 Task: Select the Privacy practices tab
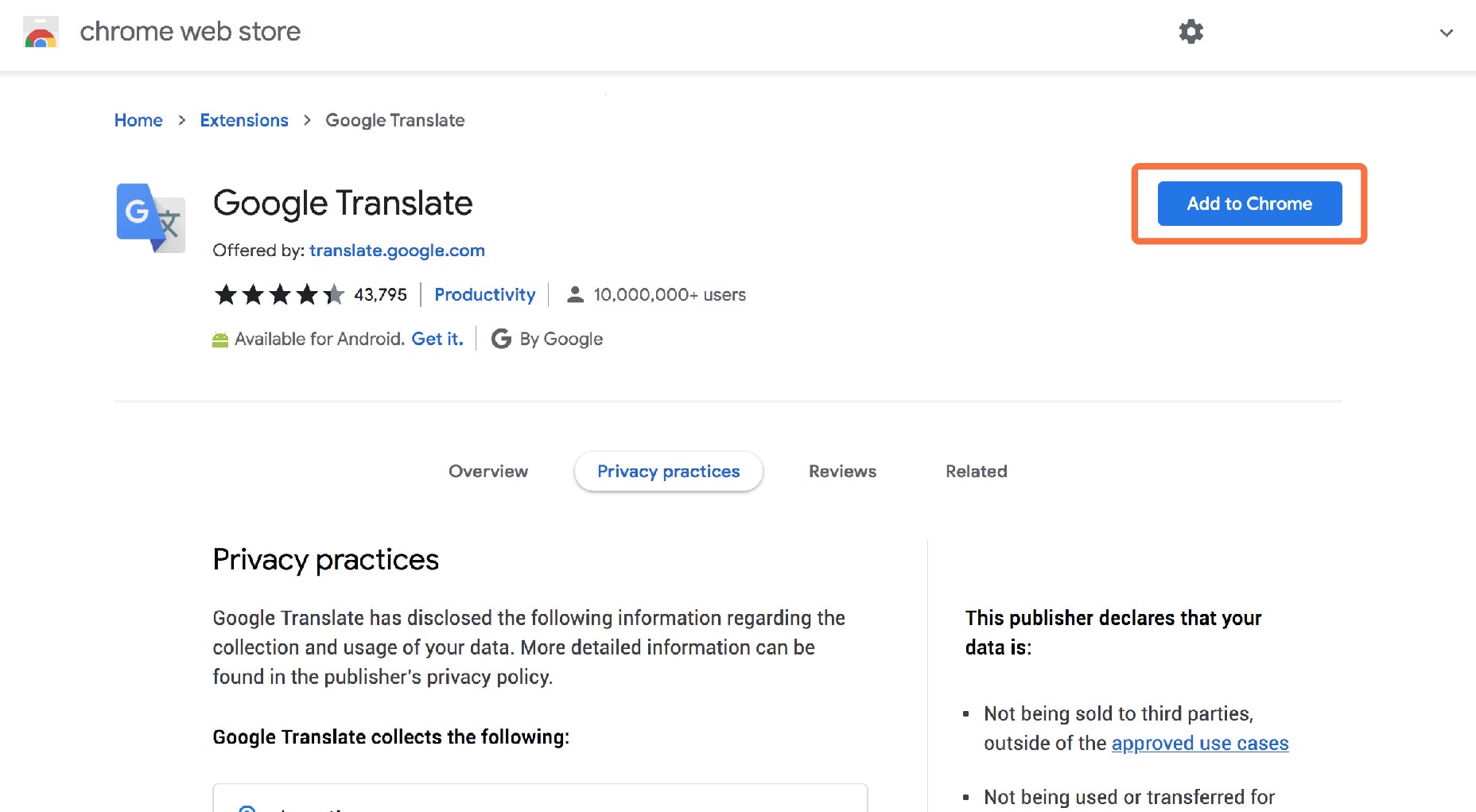pos(668,472)
